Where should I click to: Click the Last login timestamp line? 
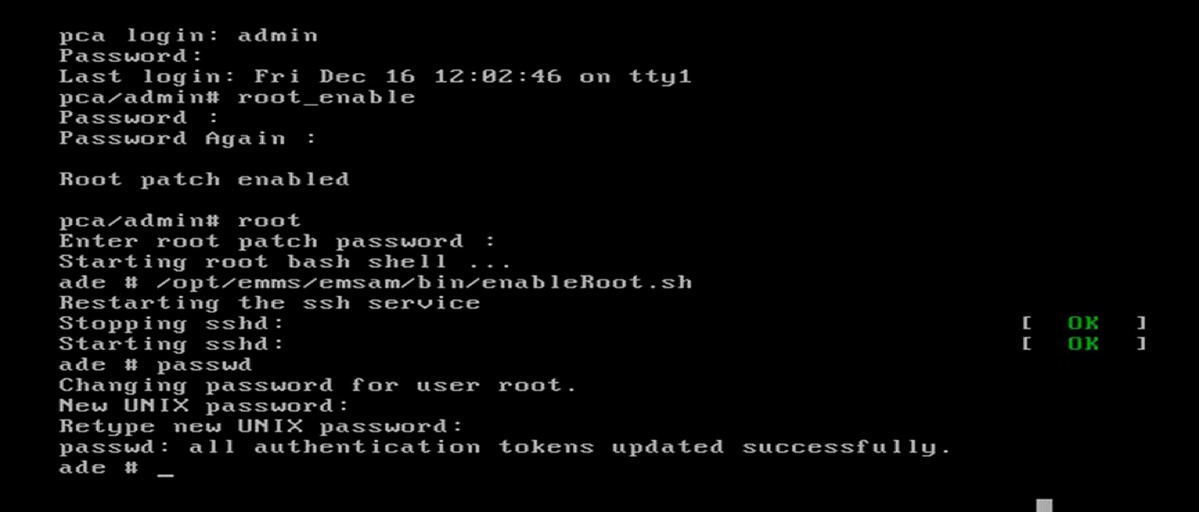[375, 76]
